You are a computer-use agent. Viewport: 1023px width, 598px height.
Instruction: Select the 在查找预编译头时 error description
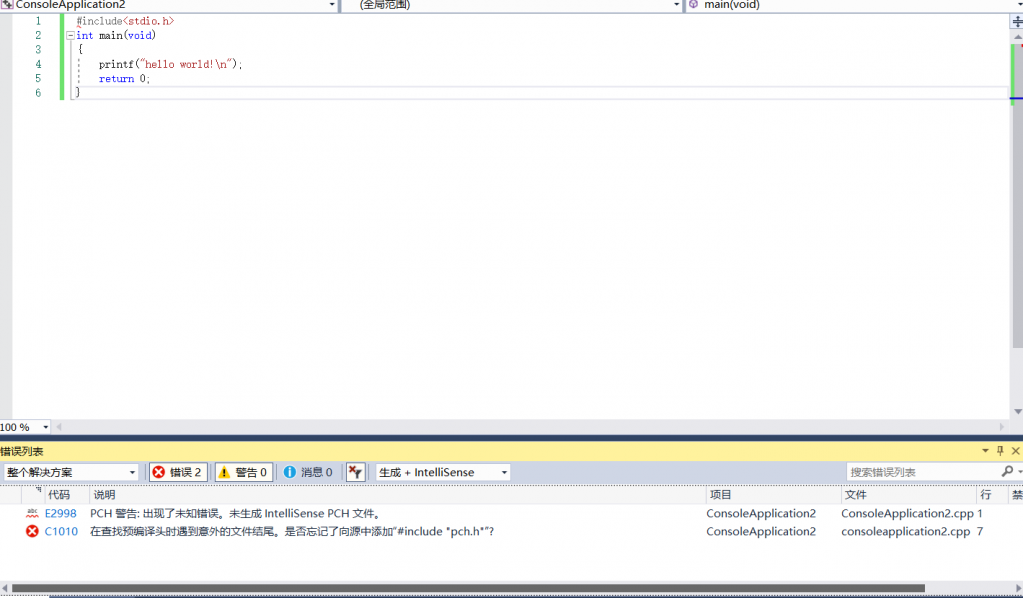click(x=292, y=531)
